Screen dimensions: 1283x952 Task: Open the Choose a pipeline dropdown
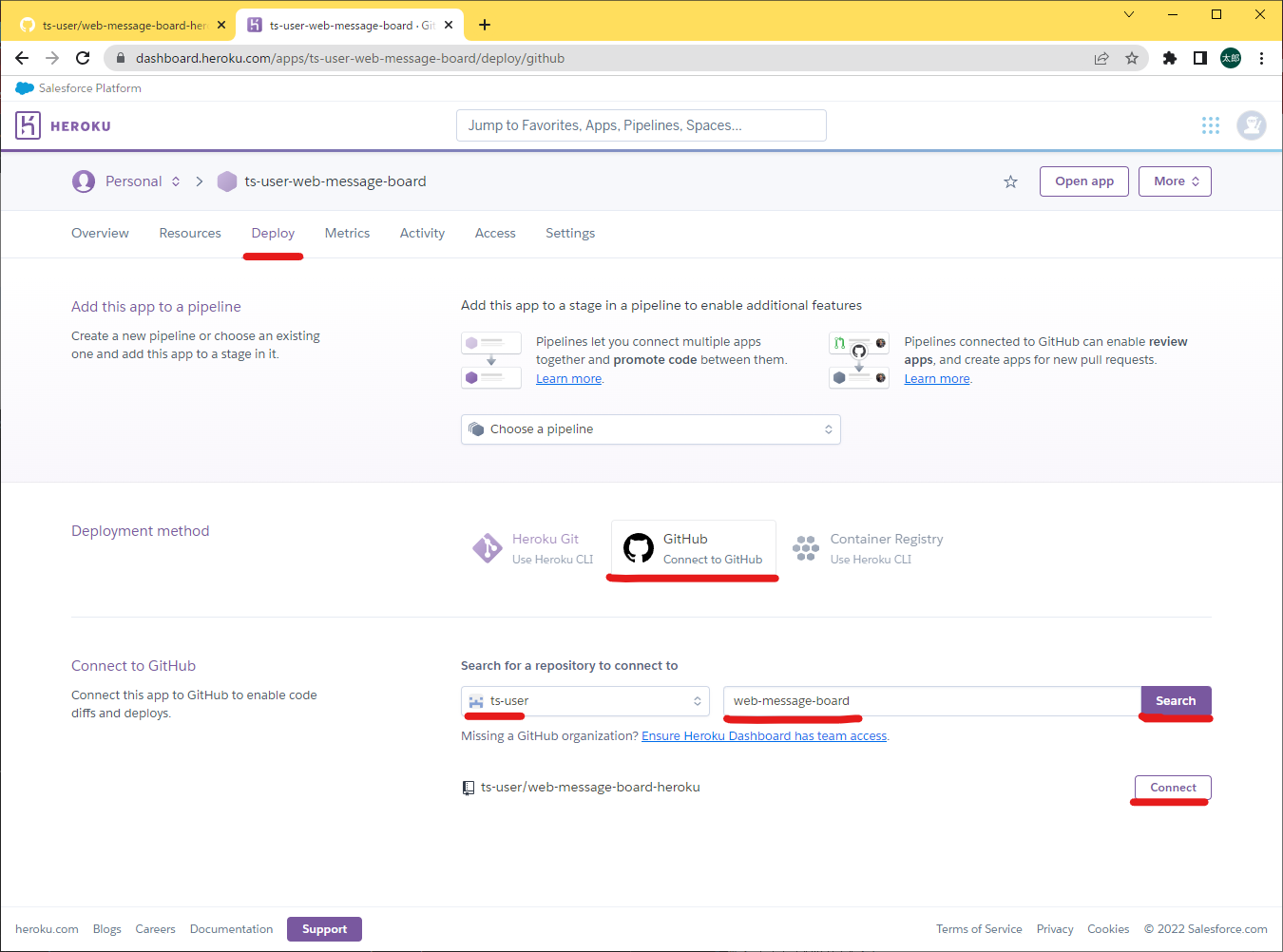651,429
